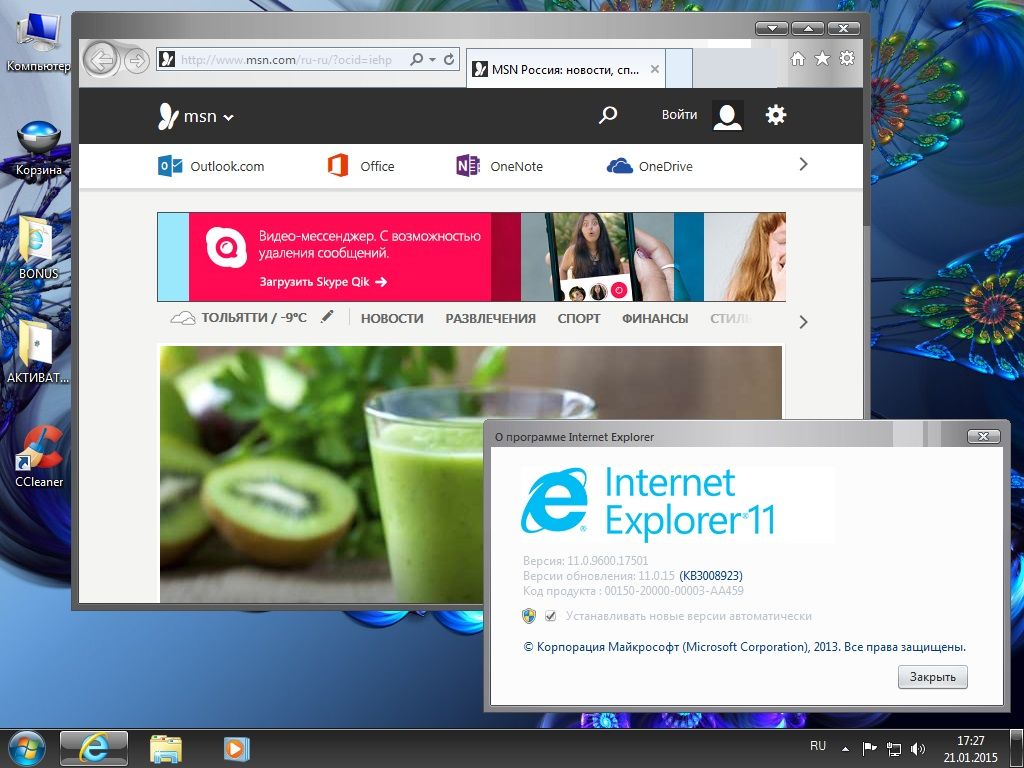Open the ФИНАНСЫ section

click(655, 319)
